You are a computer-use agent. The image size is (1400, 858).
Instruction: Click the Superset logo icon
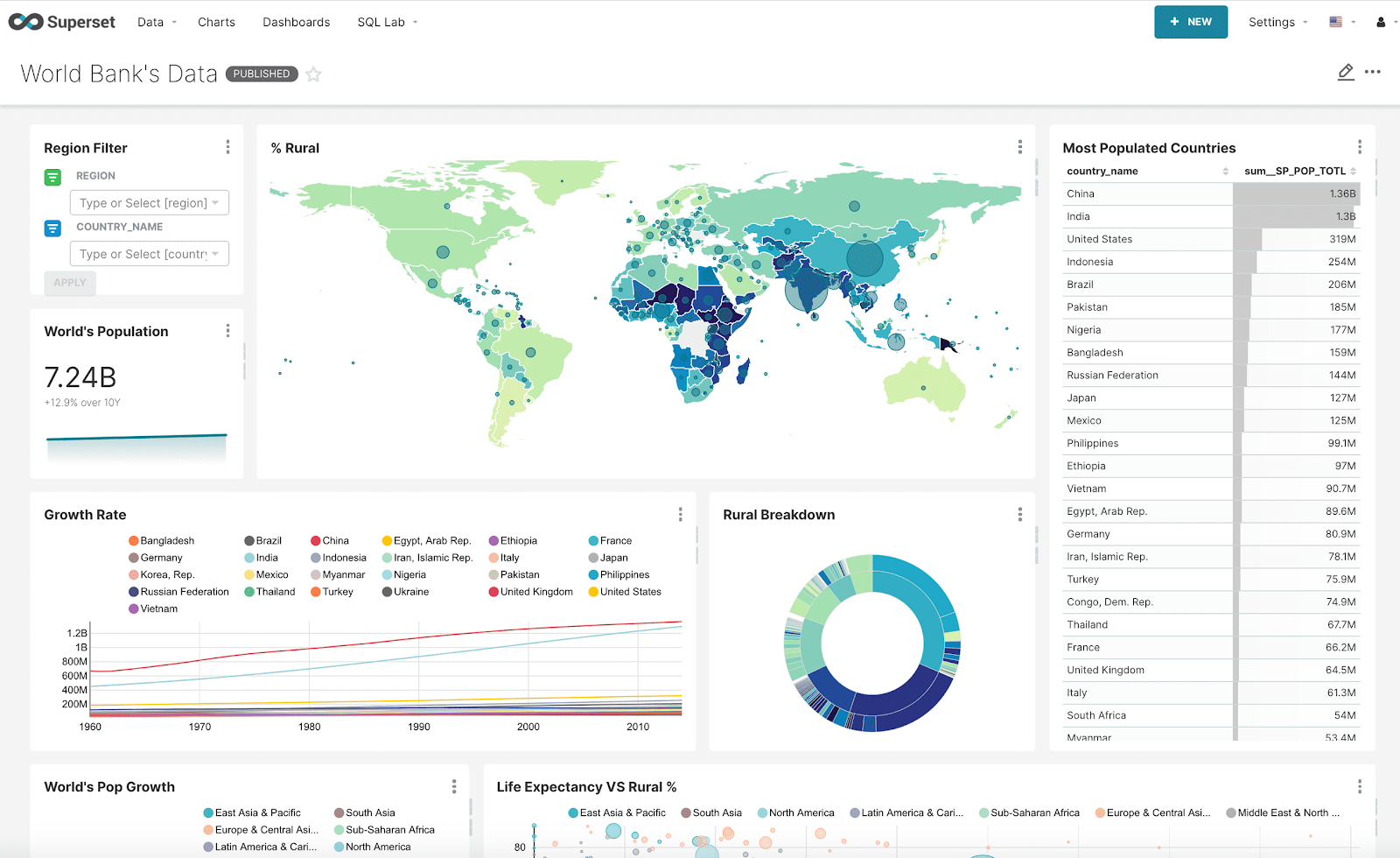coord(26,22)
